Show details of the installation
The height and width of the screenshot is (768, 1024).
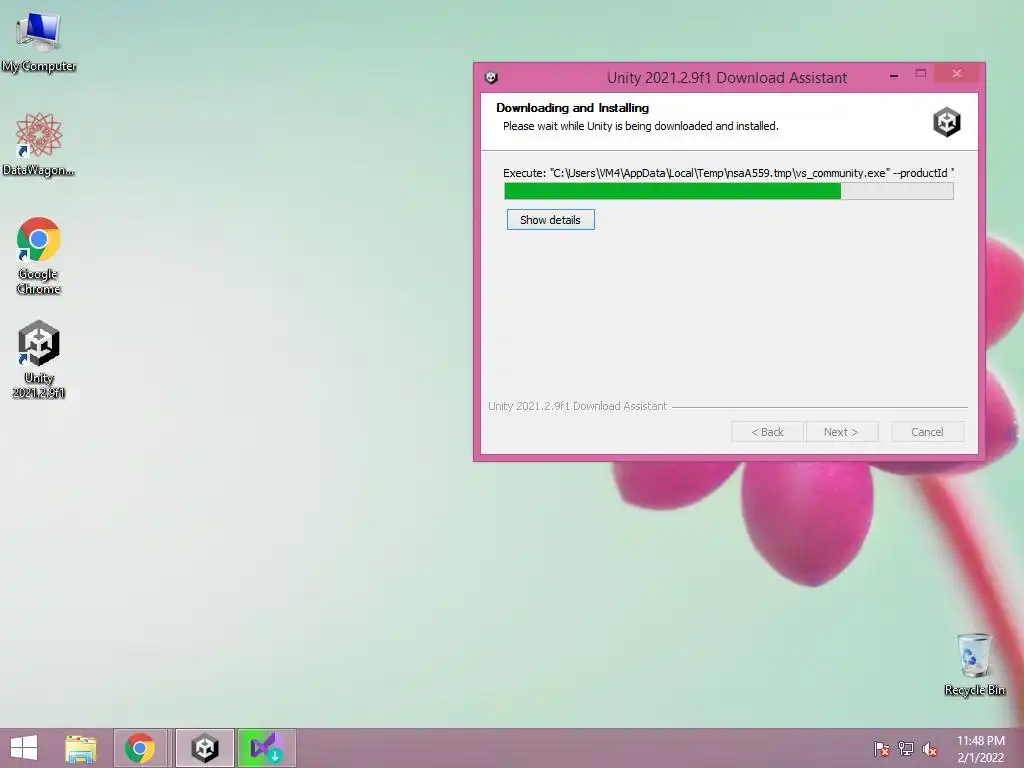[x=551, y=220]
